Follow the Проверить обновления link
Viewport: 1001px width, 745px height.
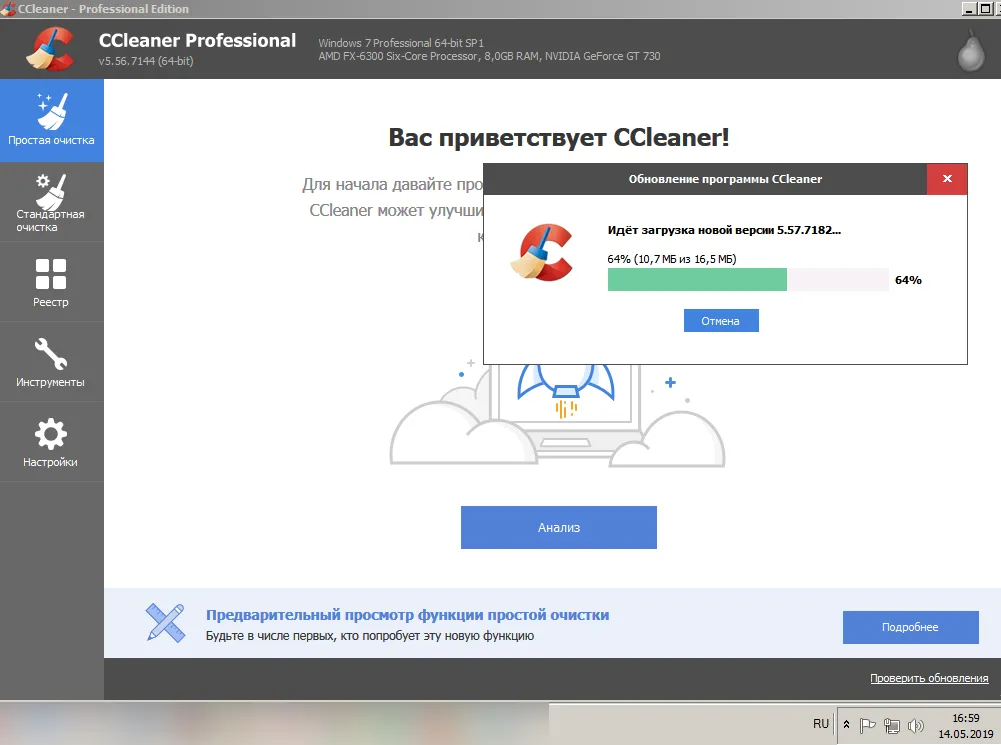coord(929,678)
